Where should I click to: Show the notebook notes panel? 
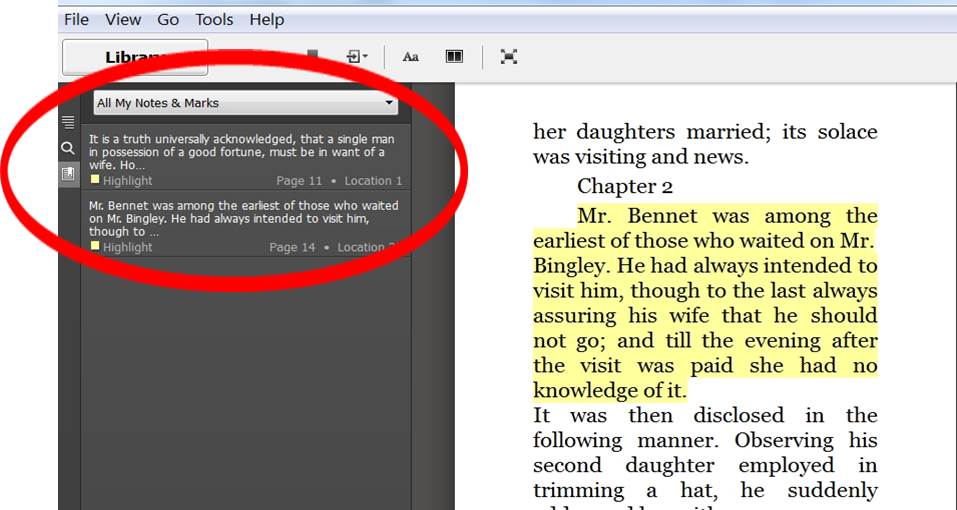pos(68,174)
